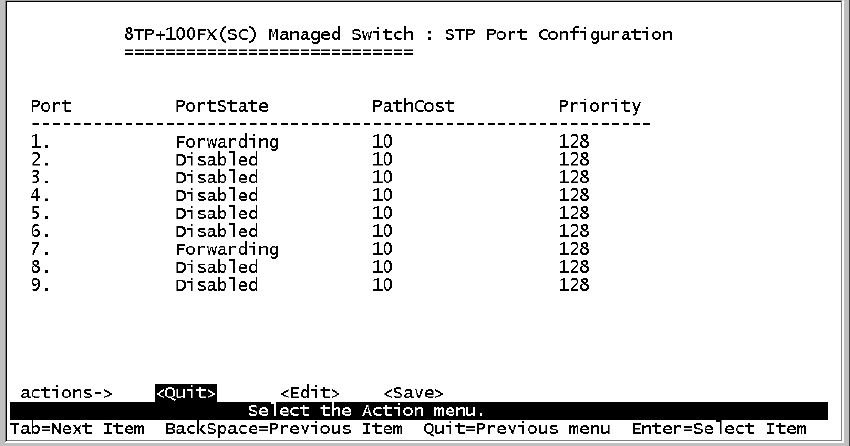Click port number 6 row
Screen dimensions: 850x446
point(41,231)
